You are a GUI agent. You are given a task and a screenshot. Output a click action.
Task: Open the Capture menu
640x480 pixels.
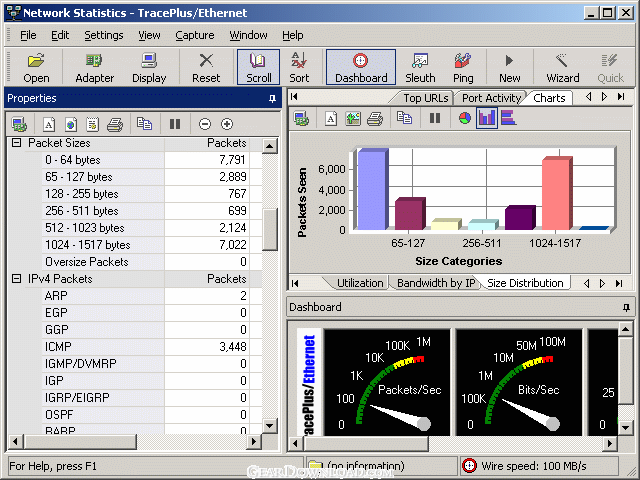195,36
